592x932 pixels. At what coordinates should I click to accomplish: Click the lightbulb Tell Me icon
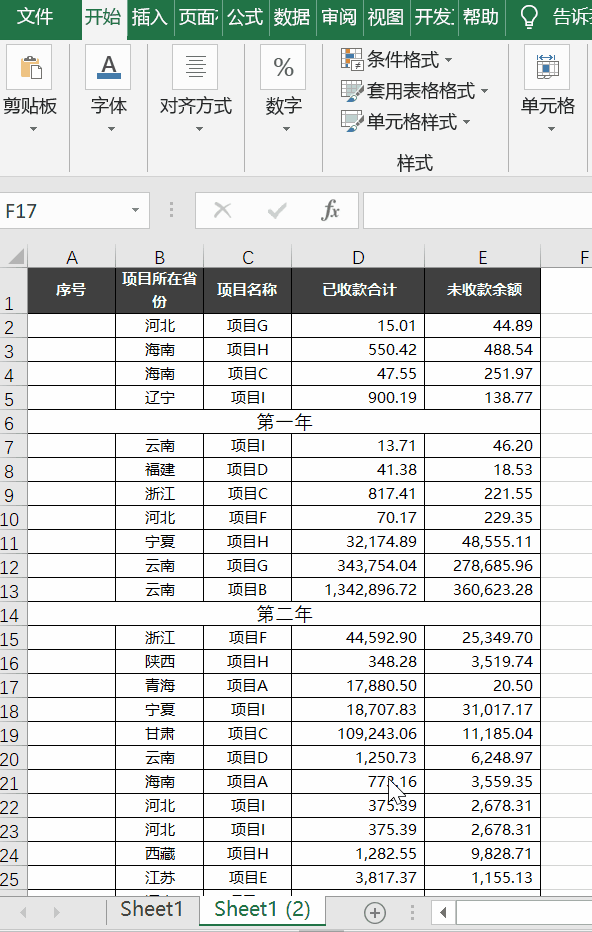528,18
